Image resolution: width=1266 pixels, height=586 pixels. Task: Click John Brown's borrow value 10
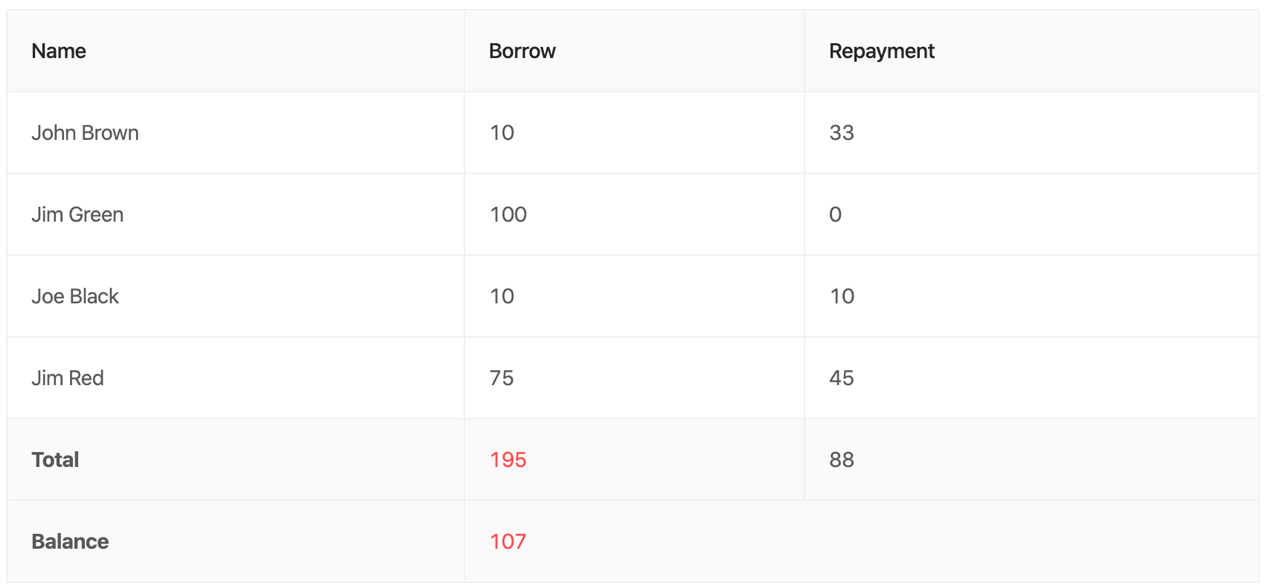502,133
